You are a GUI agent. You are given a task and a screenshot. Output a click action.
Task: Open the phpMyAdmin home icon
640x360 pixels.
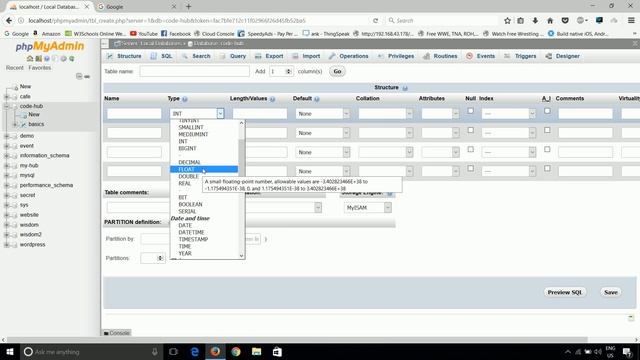tap(30, 59)
